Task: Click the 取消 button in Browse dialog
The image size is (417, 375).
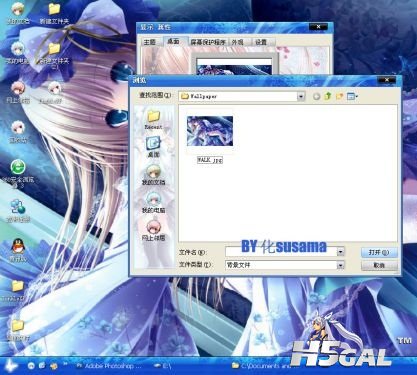Action: click(379, 266)
